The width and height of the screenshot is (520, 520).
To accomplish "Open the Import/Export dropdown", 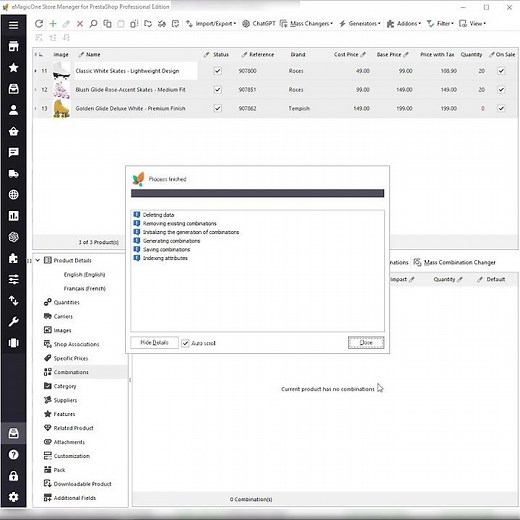I will 211,24.
